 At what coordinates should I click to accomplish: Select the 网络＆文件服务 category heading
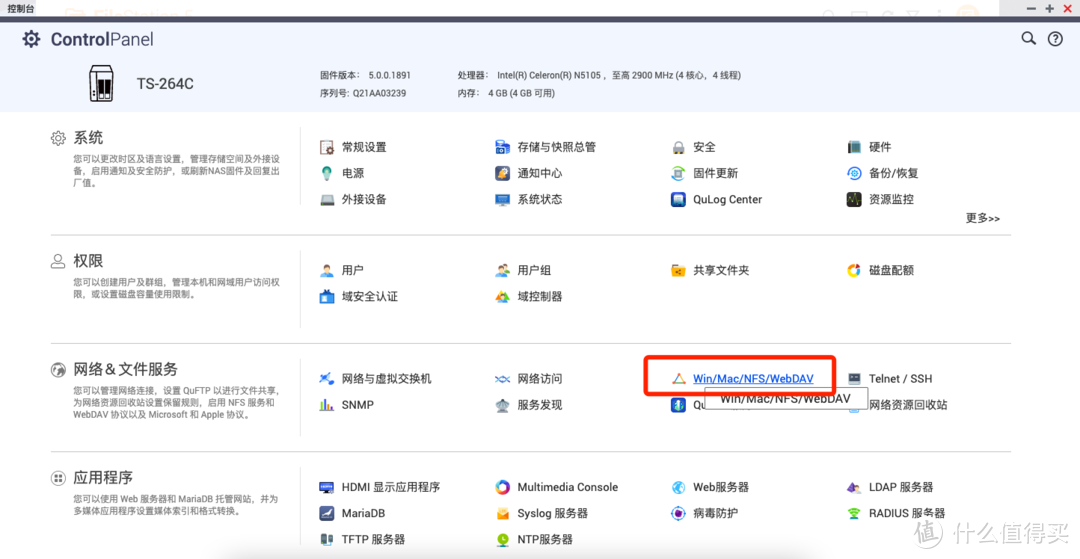125,369
